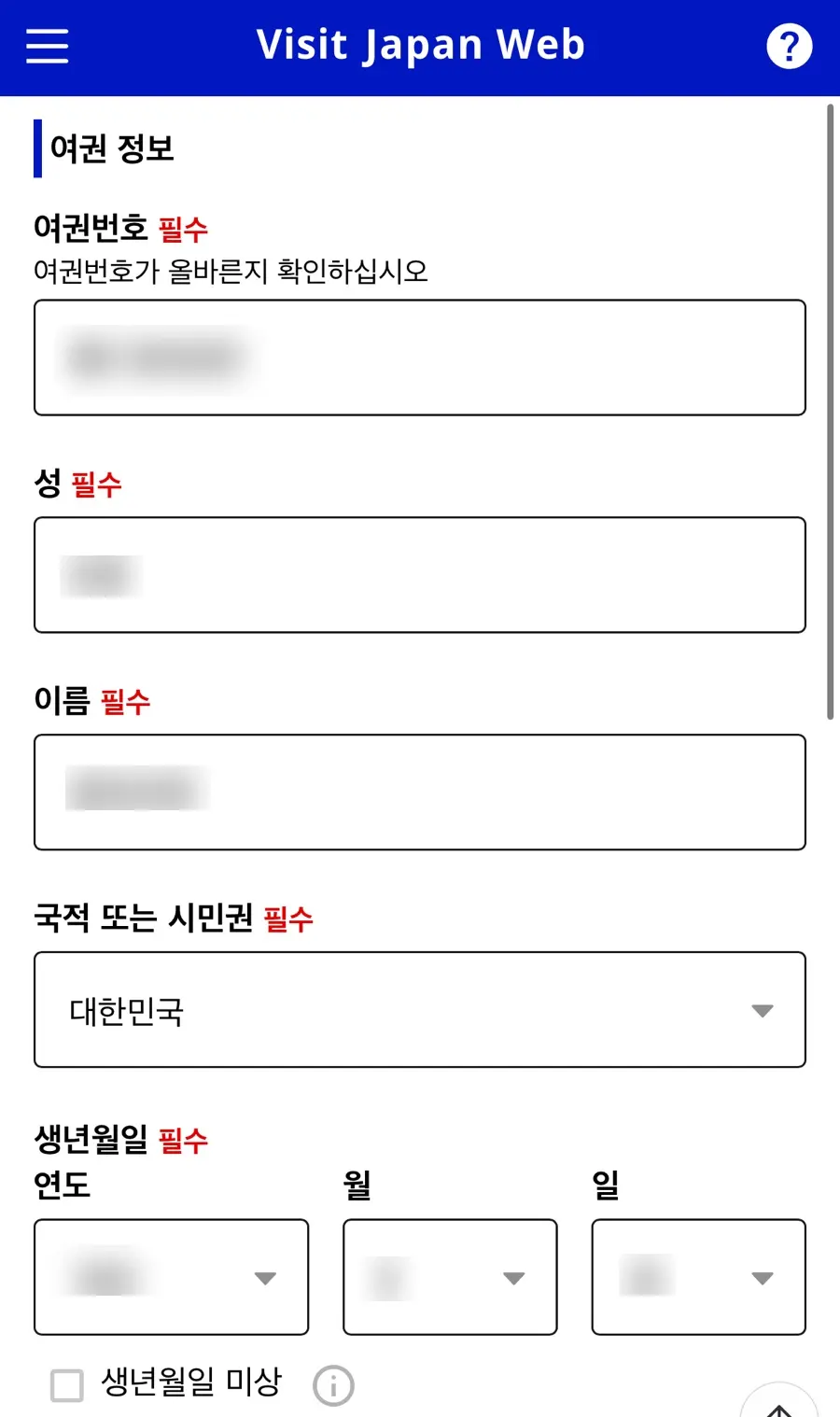Focus the 성 surname input field
This screenshot has width=840, height=1417.
click(420, 575)
